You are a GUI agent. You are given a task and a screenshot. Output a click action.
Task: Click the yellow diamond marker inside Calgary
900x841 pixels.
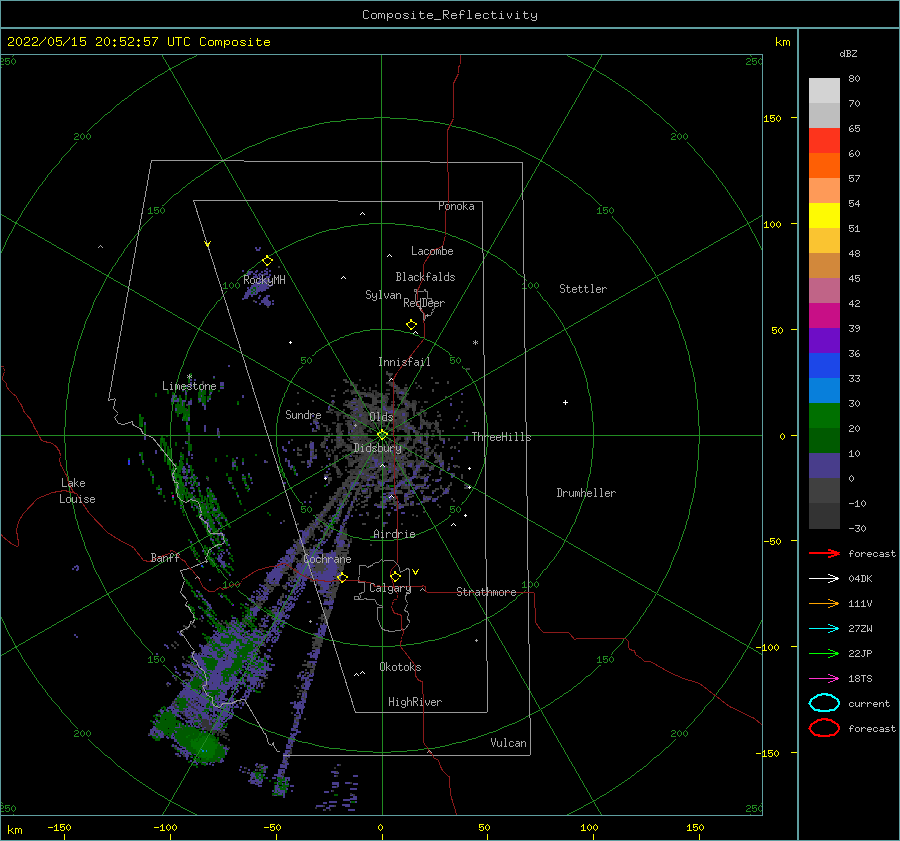tap(395, 576)
